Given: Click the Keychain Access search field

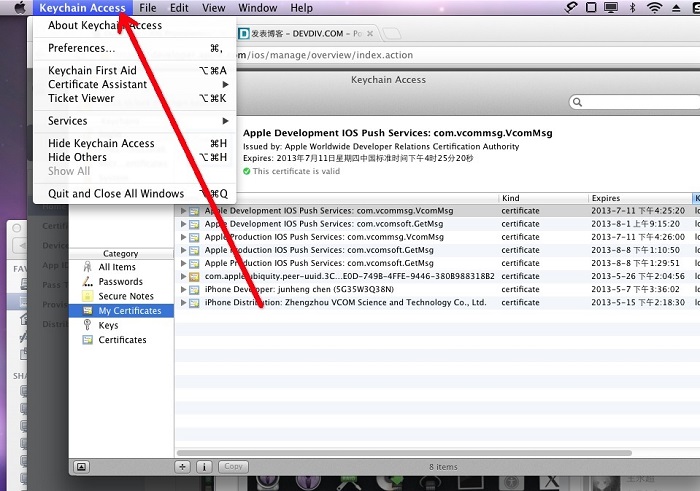Looking at the screenshot, I should pyautogui.click(x=636, y=102).
